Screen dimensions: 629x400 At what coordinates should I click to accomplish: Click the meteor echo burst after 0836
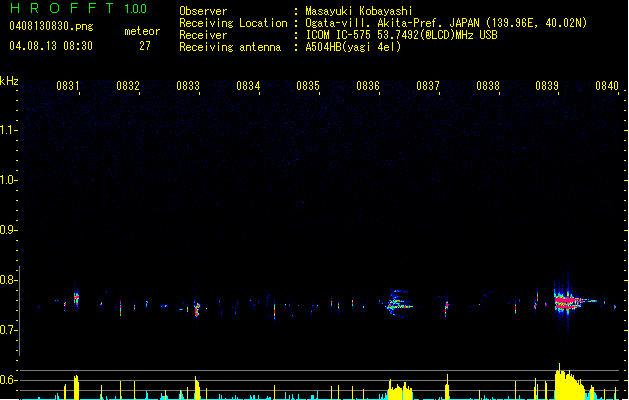[398, 303]
